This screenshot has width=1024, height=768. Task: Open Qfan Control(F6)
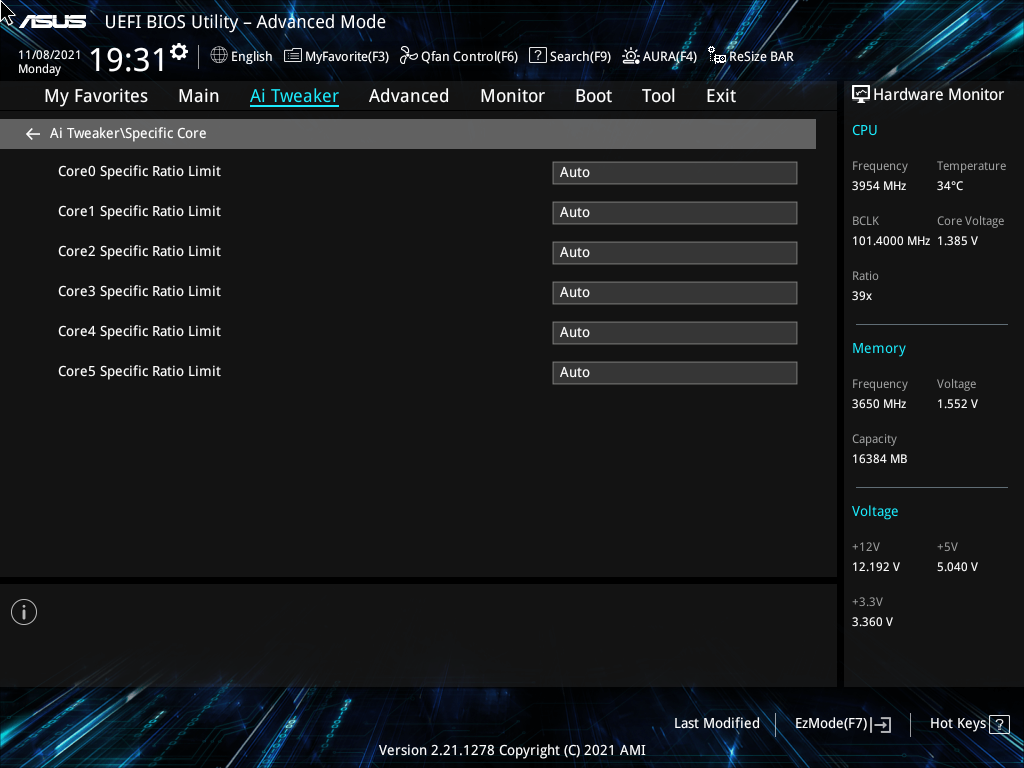458,56
